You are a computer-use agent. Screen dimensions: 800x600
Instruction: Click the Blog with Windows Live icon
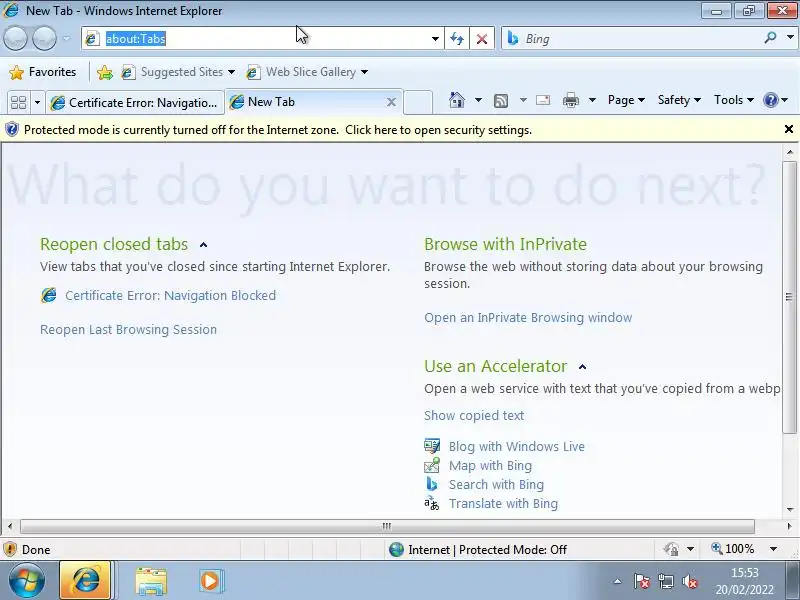pos(432,446)
